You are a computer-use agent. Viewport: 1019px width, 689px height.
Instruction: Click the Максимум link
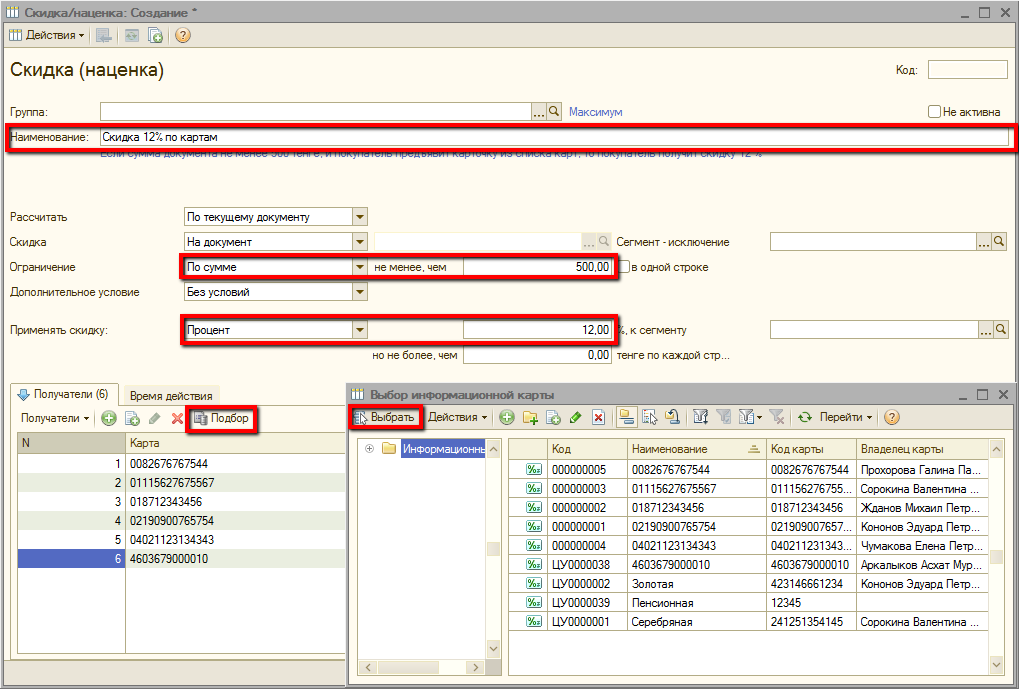pyautogui.click(x=595, y=112)
